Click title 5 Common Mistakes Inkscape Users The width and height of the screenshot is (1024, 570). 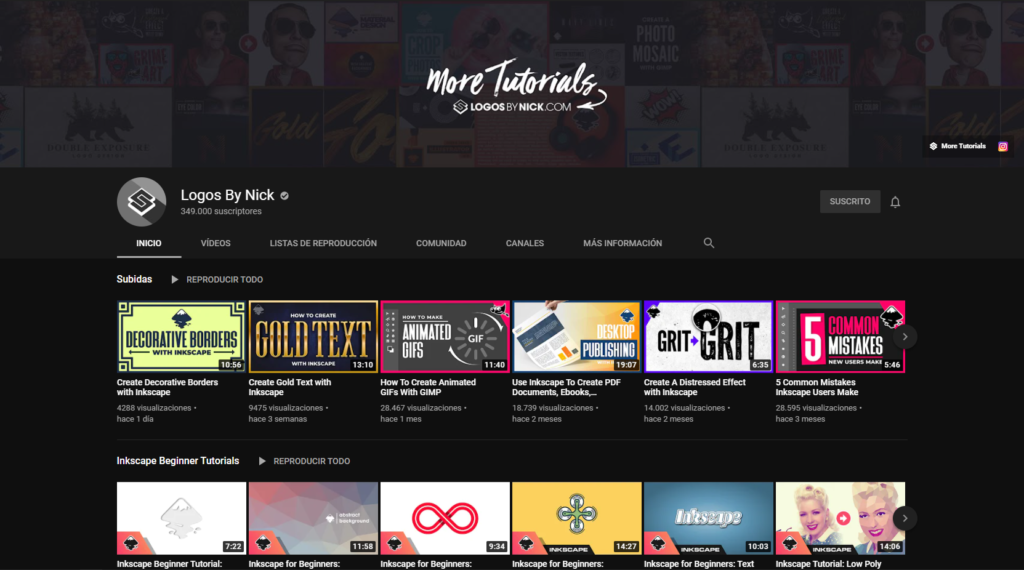(817, 387)
